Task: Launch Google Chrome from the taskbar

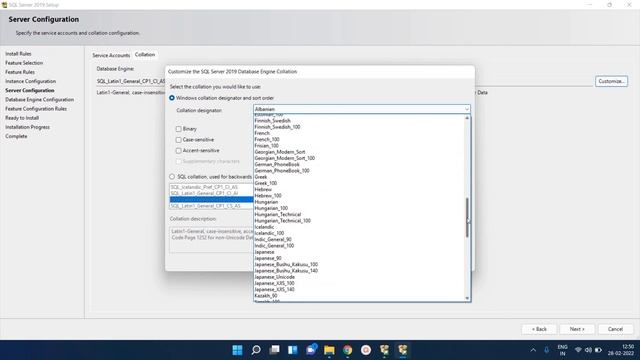Action: point(348,350)
